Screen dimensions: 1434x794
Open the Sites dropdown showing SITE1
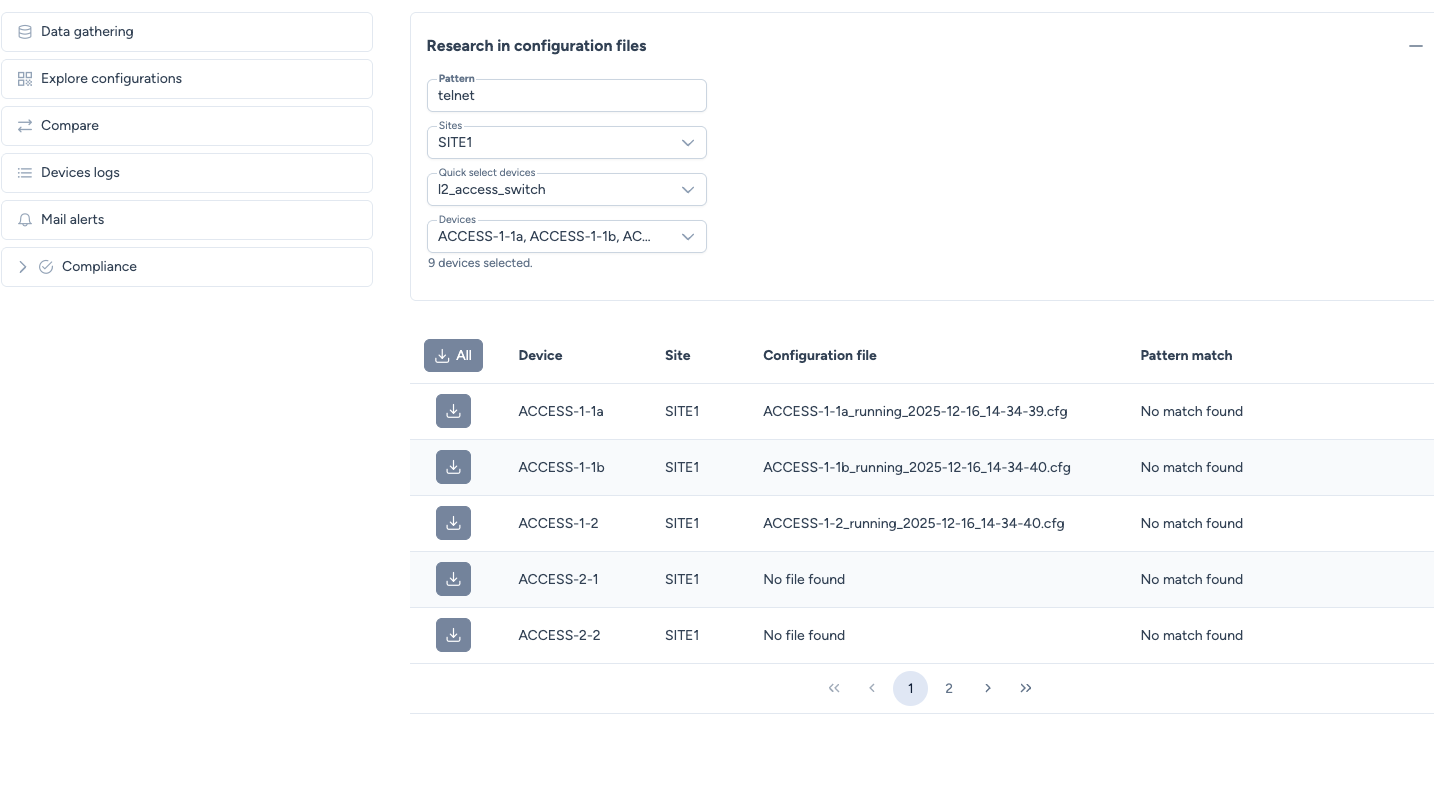566,143
